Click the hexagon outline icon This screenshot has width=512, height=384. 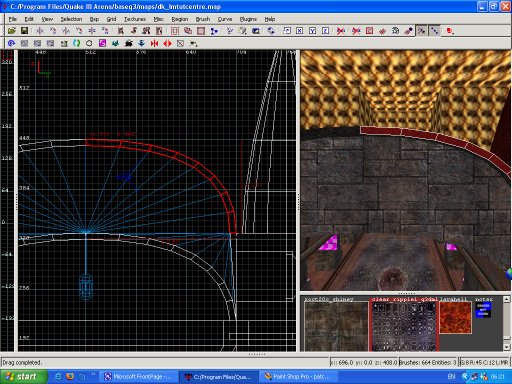tap(89, 43)
